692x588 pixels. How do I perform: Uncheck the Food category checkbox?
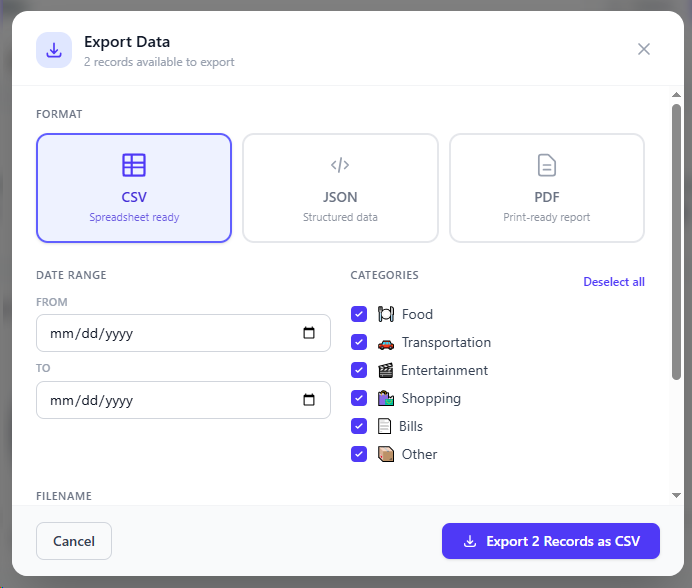pos(359,314)
